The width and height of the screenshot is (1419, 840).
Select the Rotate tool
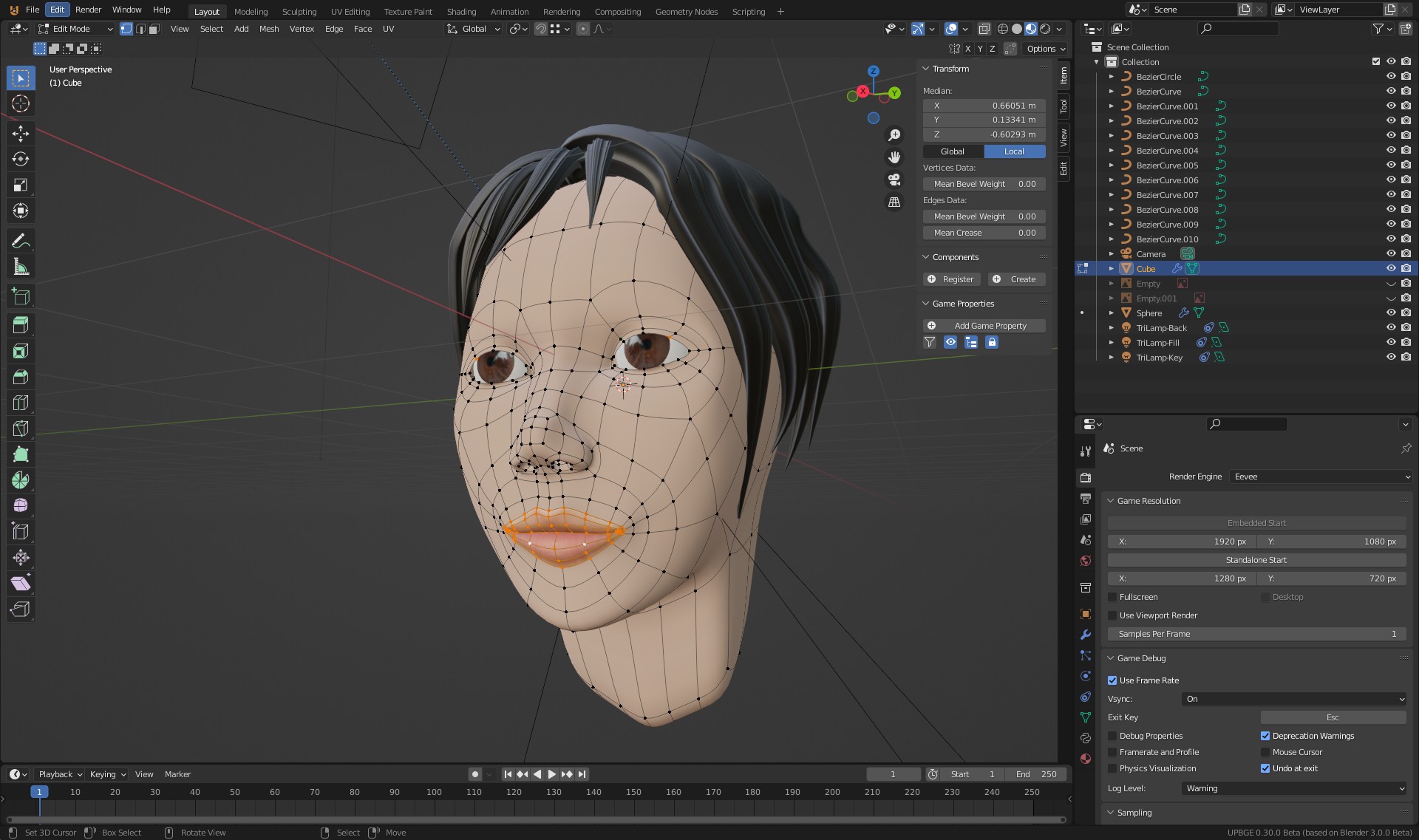(x=21, y=159)
